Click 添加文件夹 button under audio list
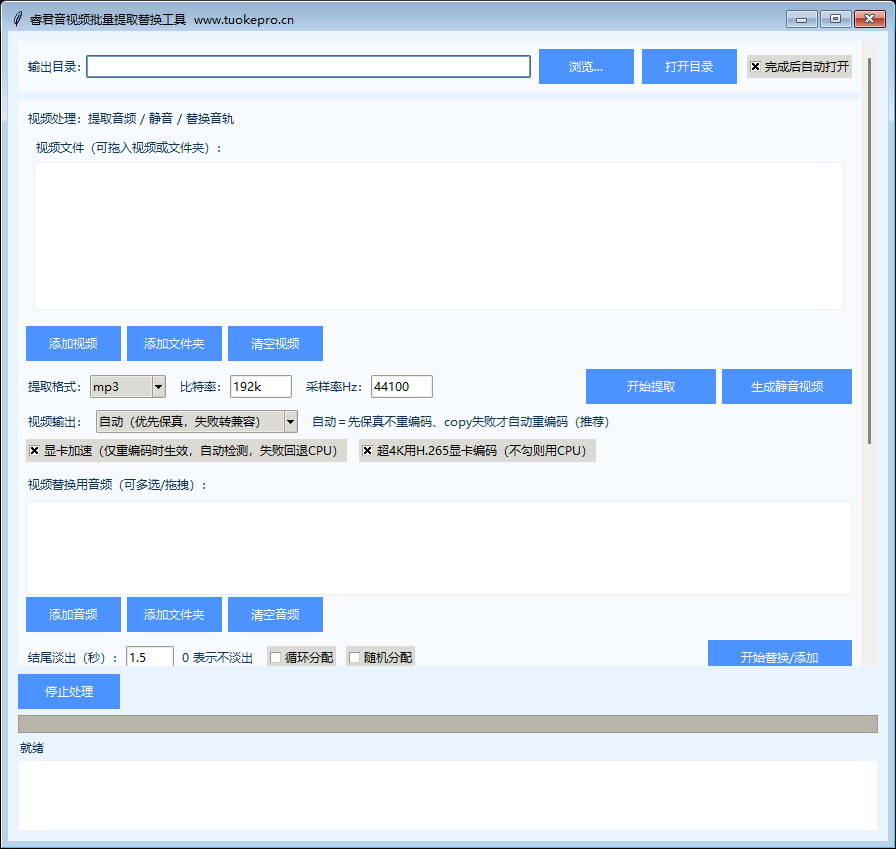Image resolution: width=896 pixels, height=849 pixels. click(x=174, y=614)
